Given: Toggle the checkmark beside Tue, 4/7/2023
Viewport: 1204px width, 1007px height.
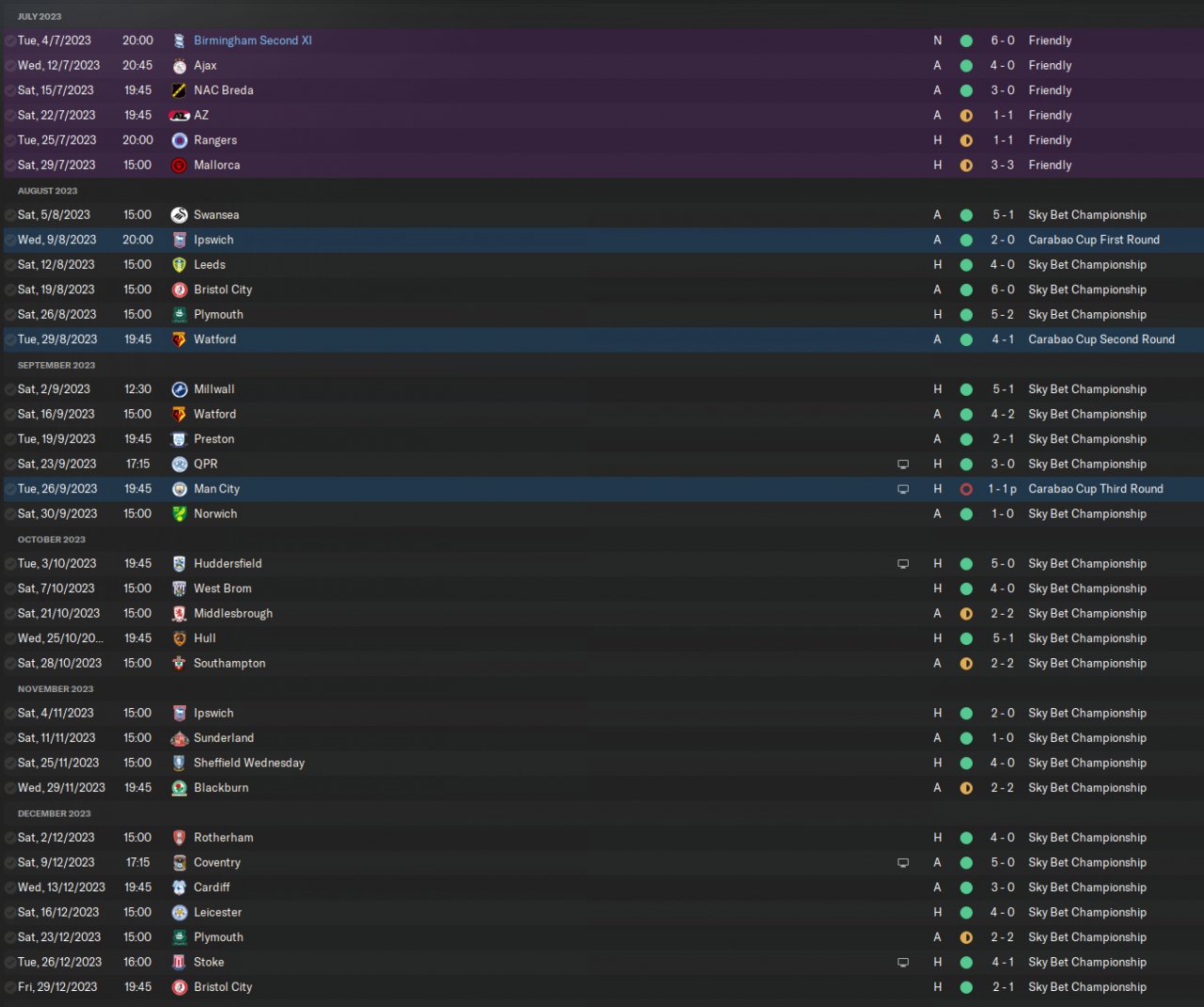Looking at the screenshot, I should (9, 41).
